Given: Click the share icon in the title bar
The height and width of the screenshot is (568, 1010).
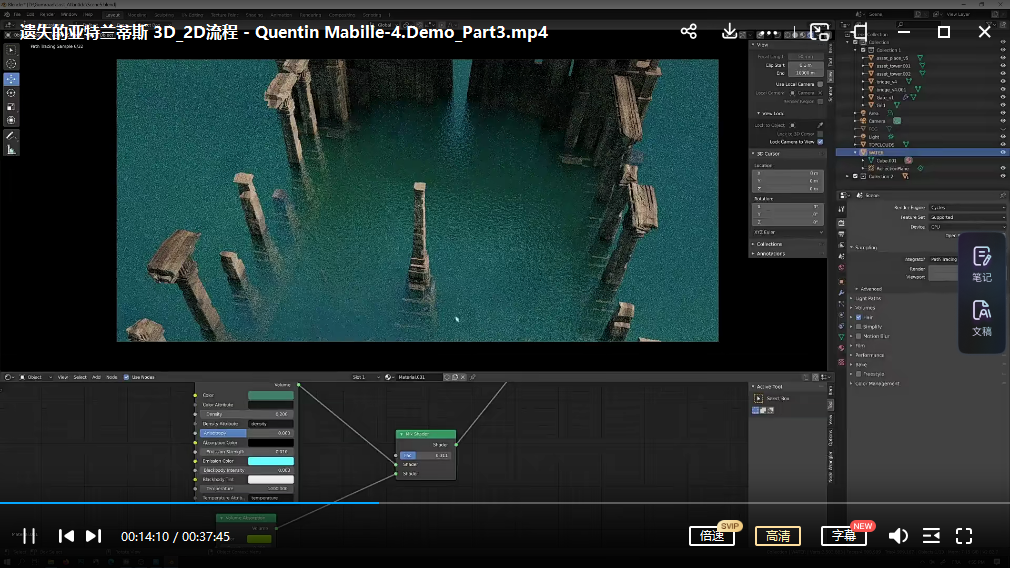Looking at the screenshot, I should [x=689, y=32].
